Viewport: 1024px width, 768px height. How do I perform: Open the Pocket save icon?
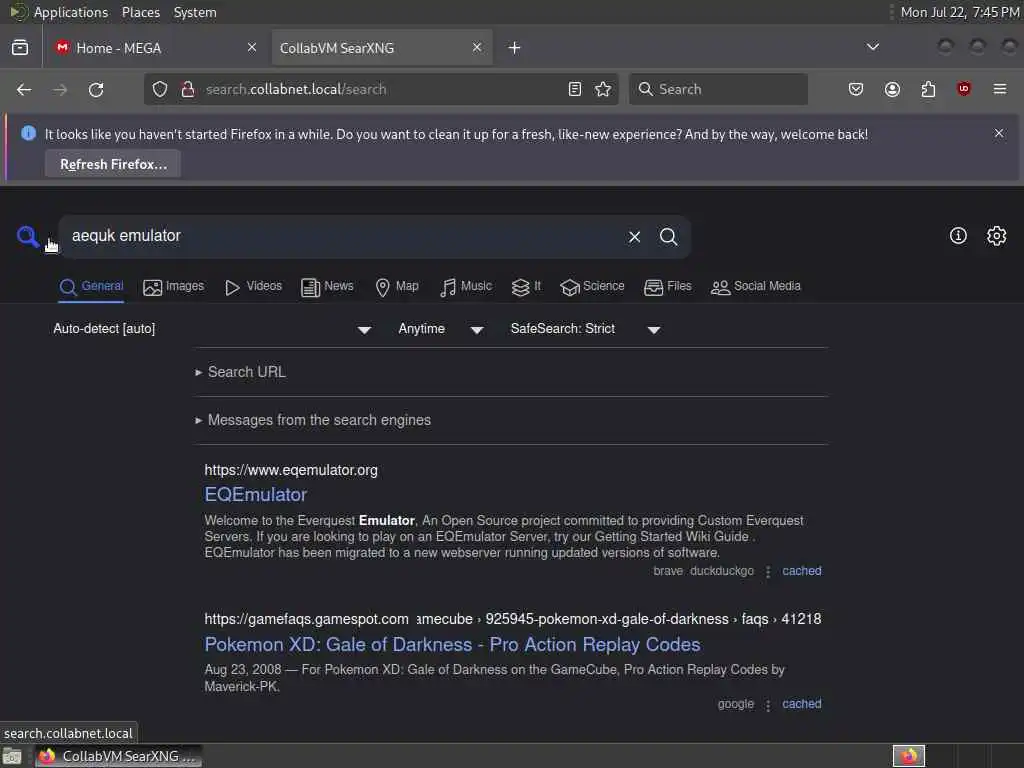click(856, 89)
